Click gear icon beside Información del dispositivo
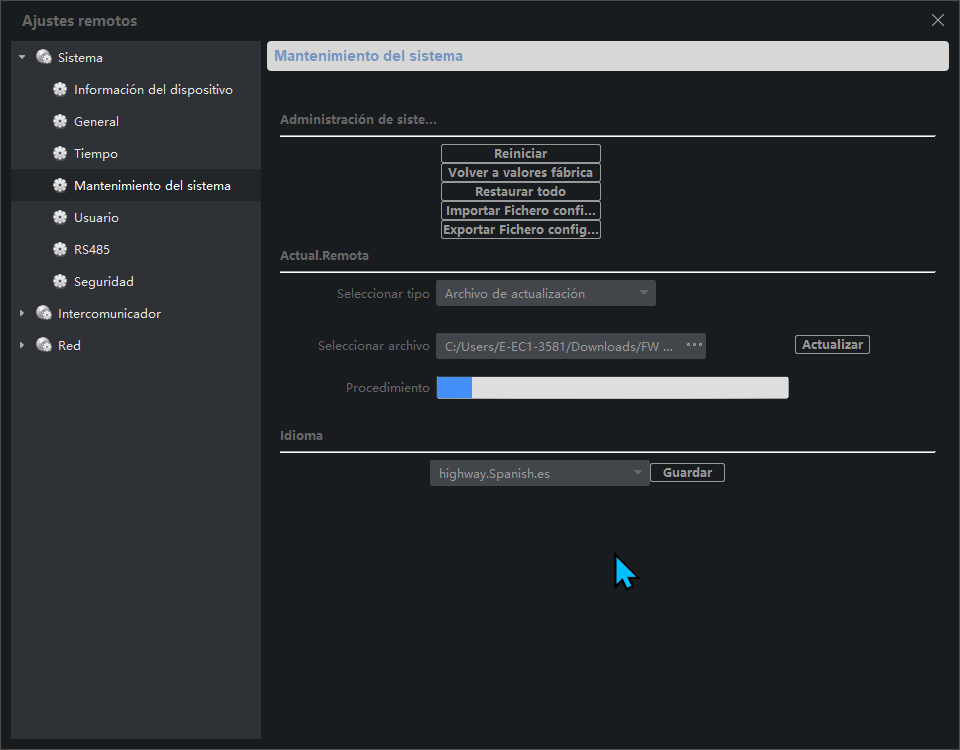Screen dimensions: 960x750 coord(60,89)
